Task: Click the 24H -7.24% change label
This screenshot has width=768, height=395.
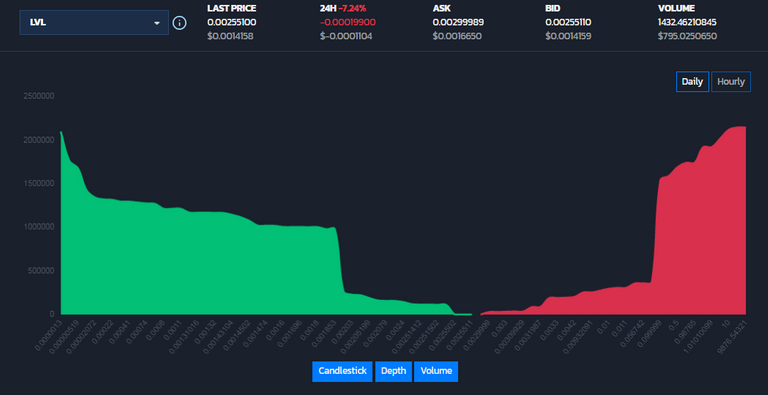Action: coord(343,8)
